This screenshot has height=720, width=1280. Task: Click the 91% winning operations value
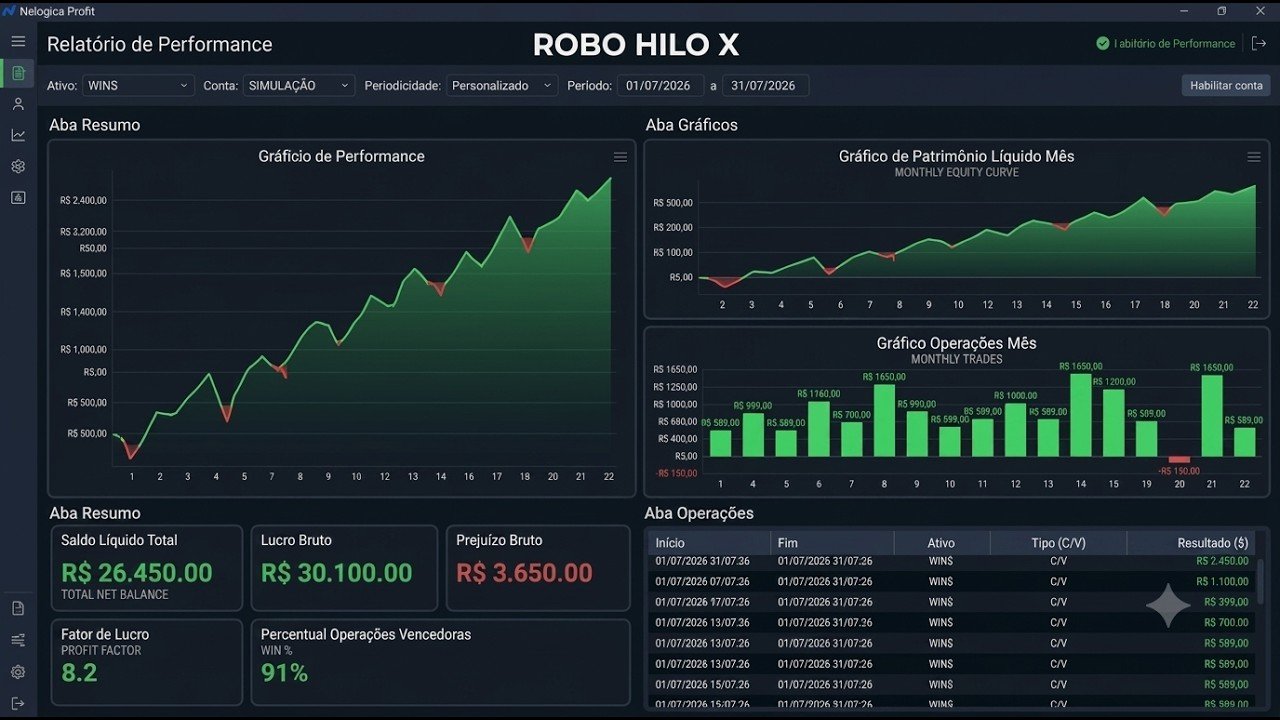pyautogui.click(x=285, y=673)
